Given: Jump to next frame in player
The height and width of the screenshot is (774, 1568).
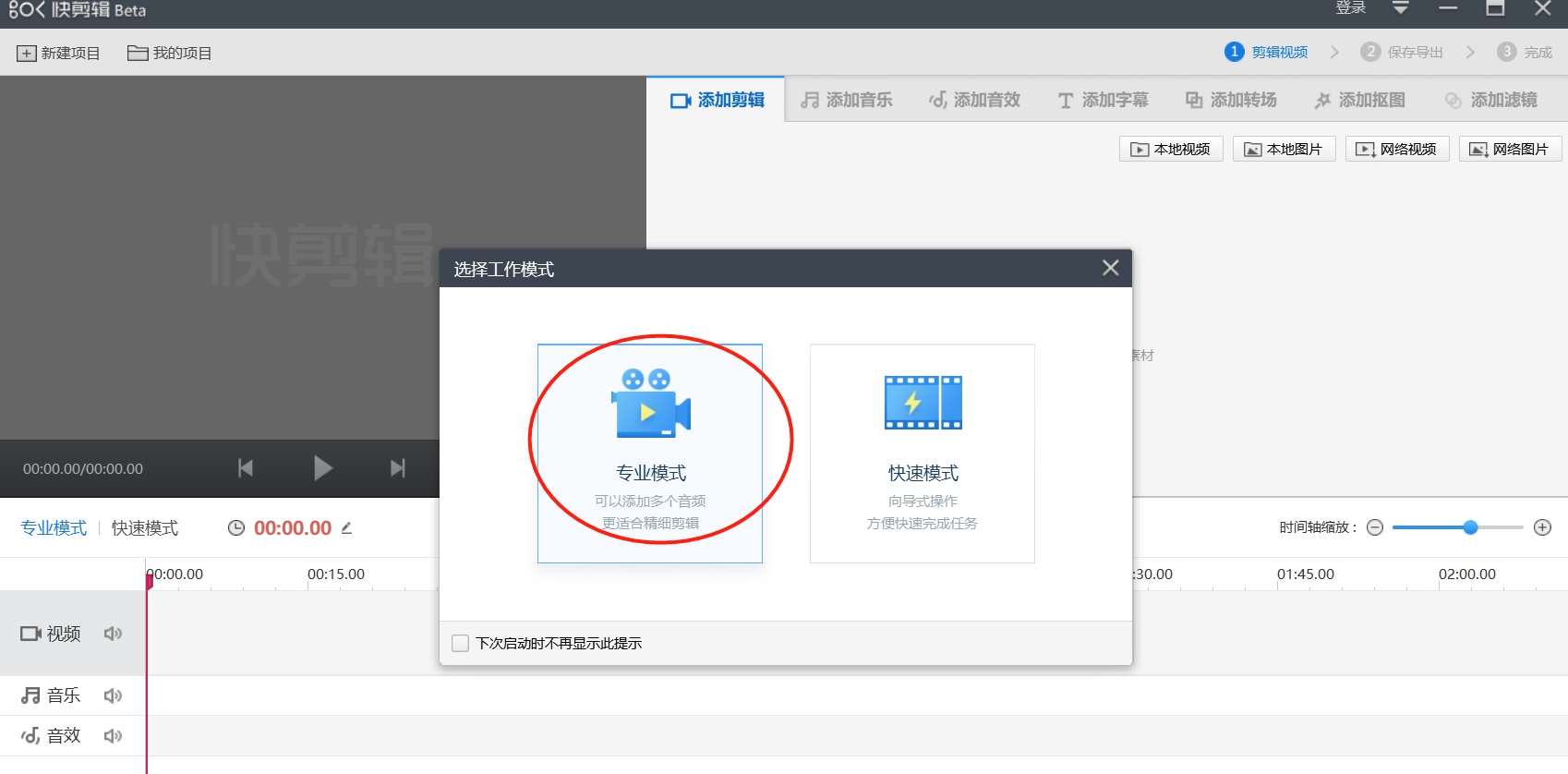Looking at the screenshot, I should 398,468.
